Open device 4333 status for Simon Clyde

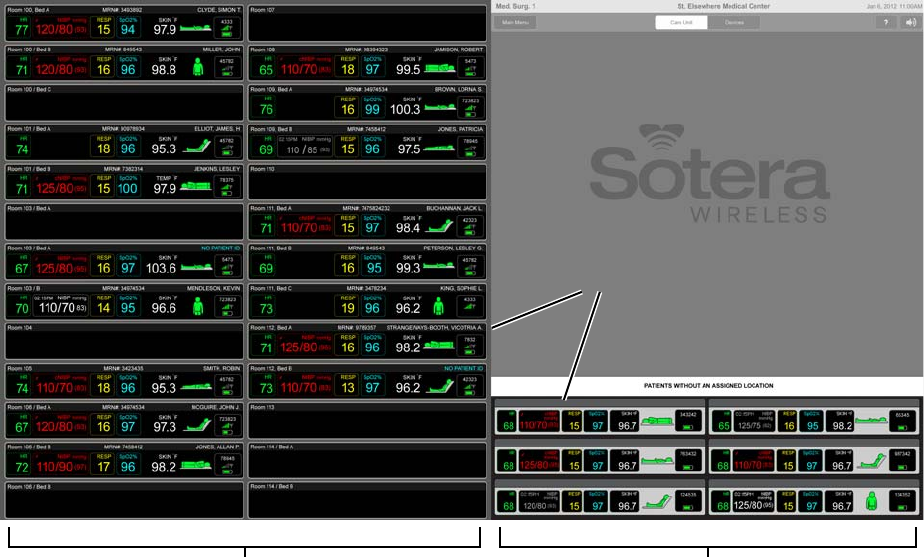227,27
